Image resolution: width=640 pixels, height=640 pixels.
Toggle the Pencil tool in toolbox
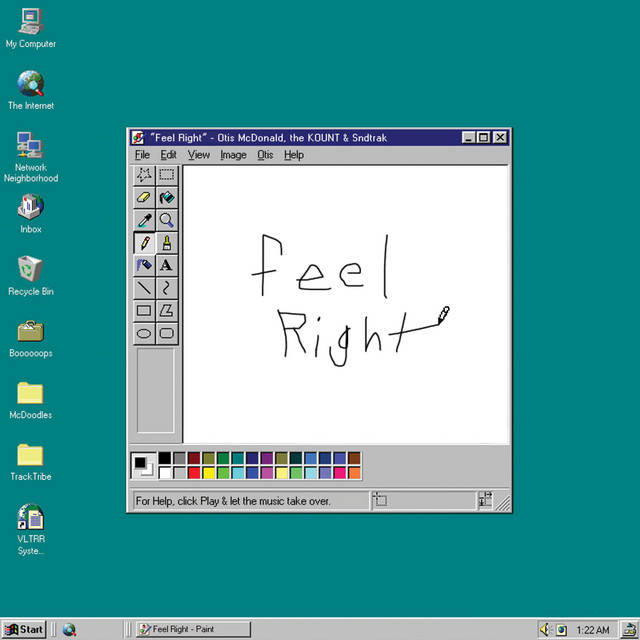pos(144,243)
